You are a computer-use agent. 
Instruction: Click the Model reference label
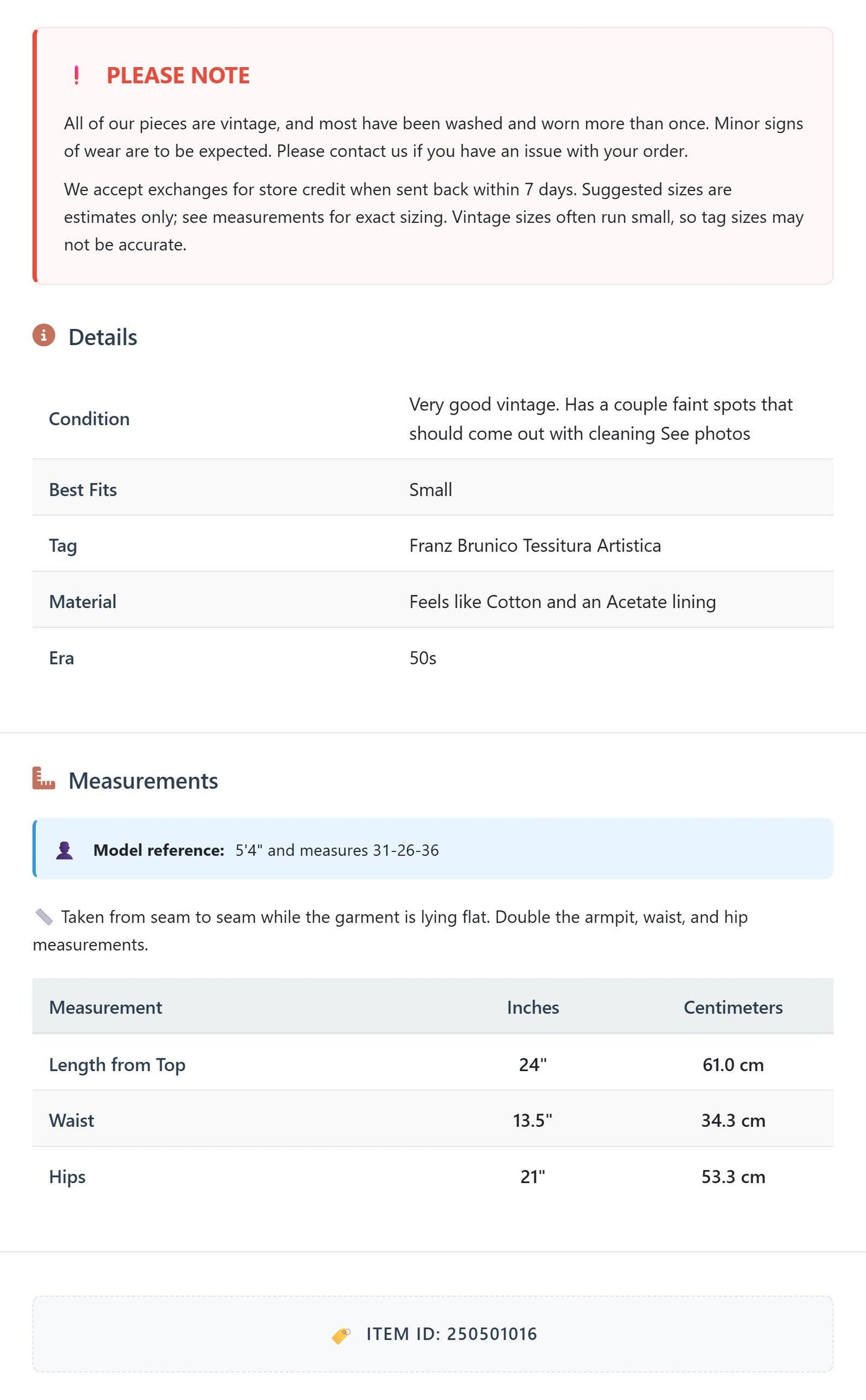[159, 850]
